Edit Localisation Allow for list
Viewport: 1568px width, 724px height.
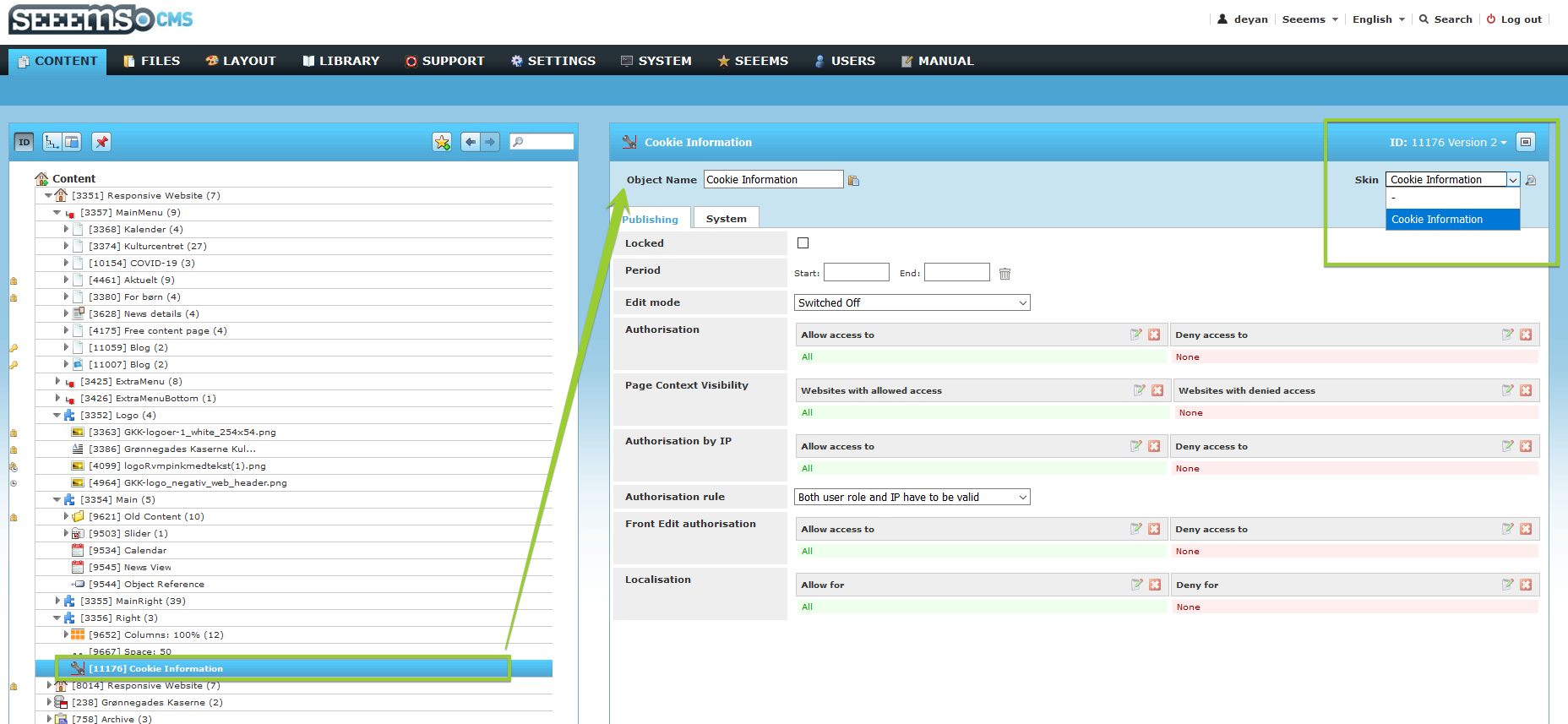[x=1137, y=585]
